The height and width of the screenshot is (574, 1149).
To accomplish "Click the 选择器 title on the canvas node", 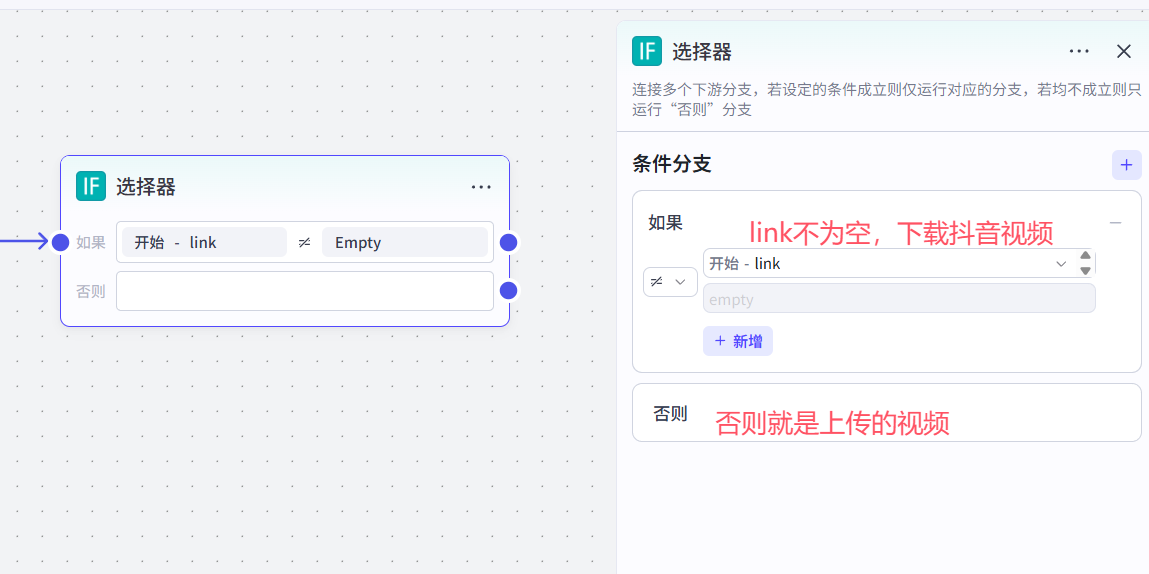I will point(146,187).
